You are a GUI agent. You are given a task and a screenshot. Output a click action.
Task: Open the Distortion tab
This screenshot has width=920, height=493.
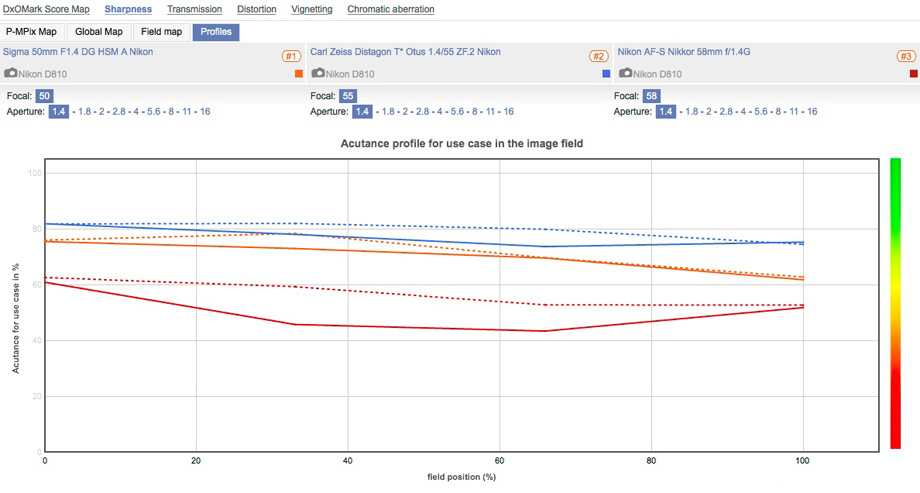click(256, 9)
